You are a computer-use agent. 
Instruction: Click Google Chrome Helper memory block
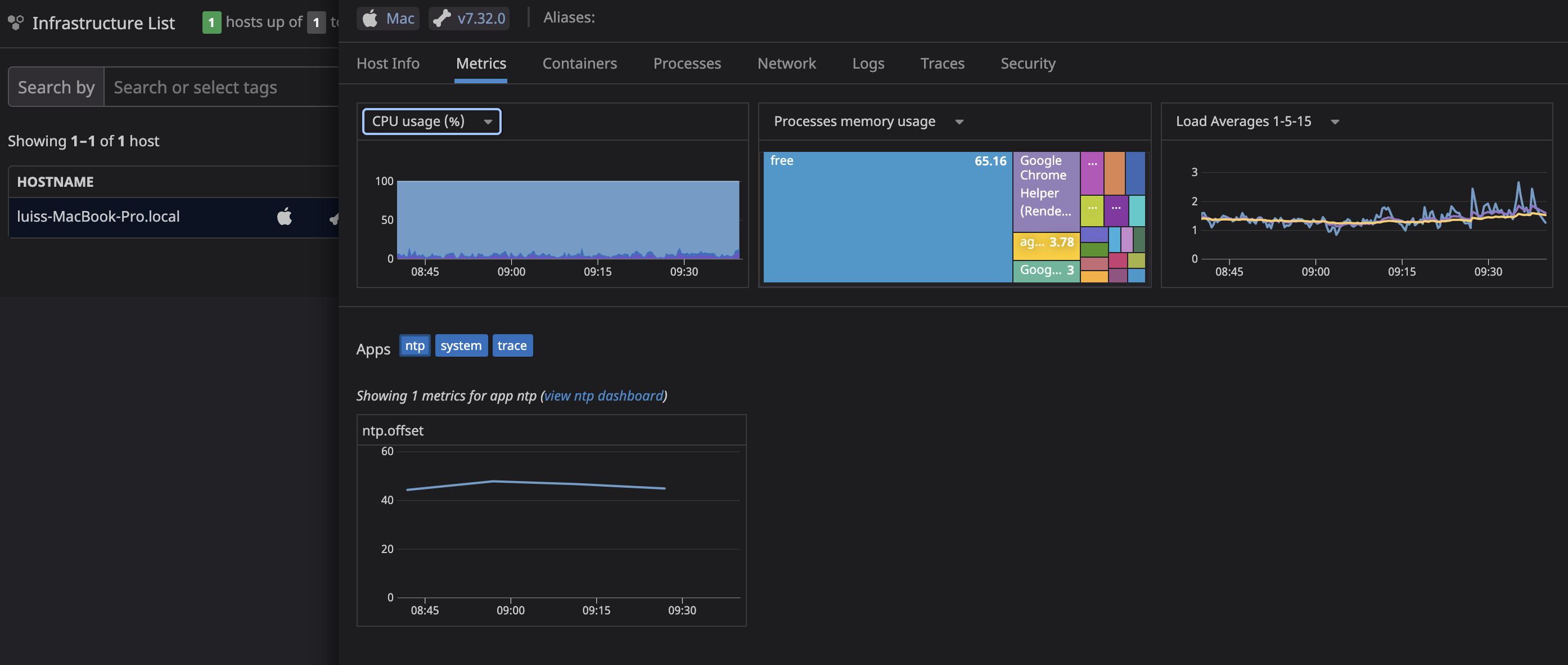coord(1046,191)
